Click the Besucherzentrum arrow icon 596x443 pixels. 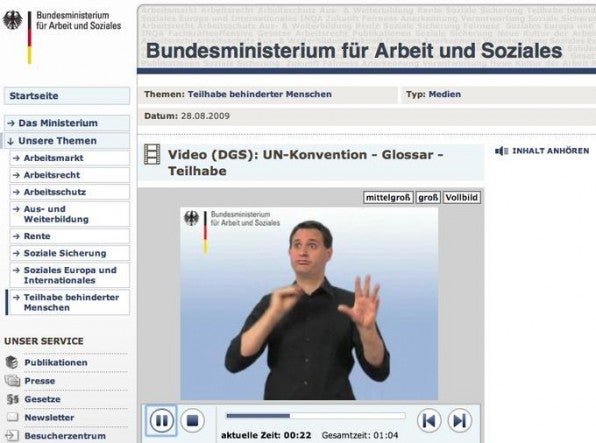(x=12, y=435)
